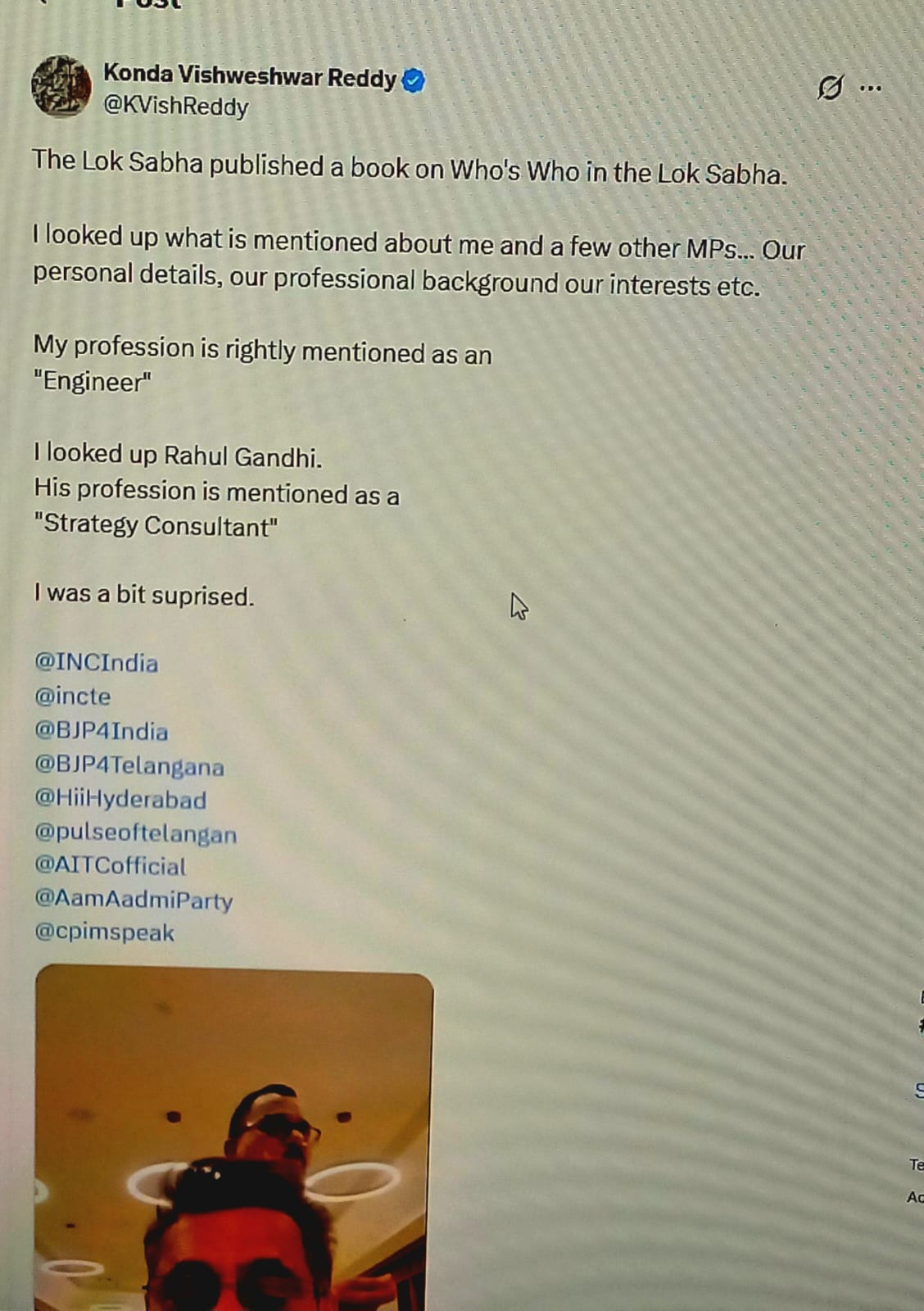
Task: Click the Grok slashed-circle icon
Action: [x=830, y=87]
